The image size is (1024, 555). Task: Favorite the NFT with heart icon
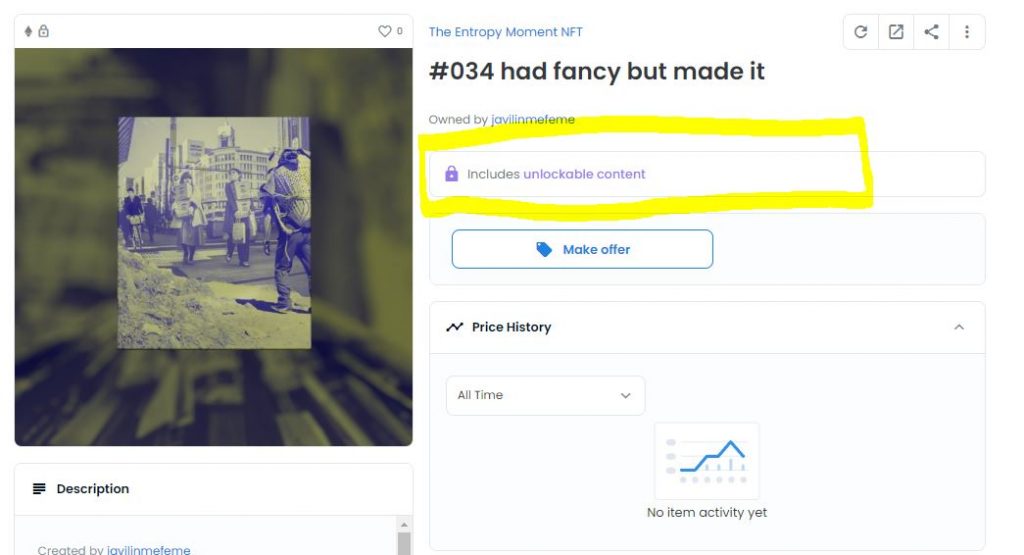tap(385, 31)
